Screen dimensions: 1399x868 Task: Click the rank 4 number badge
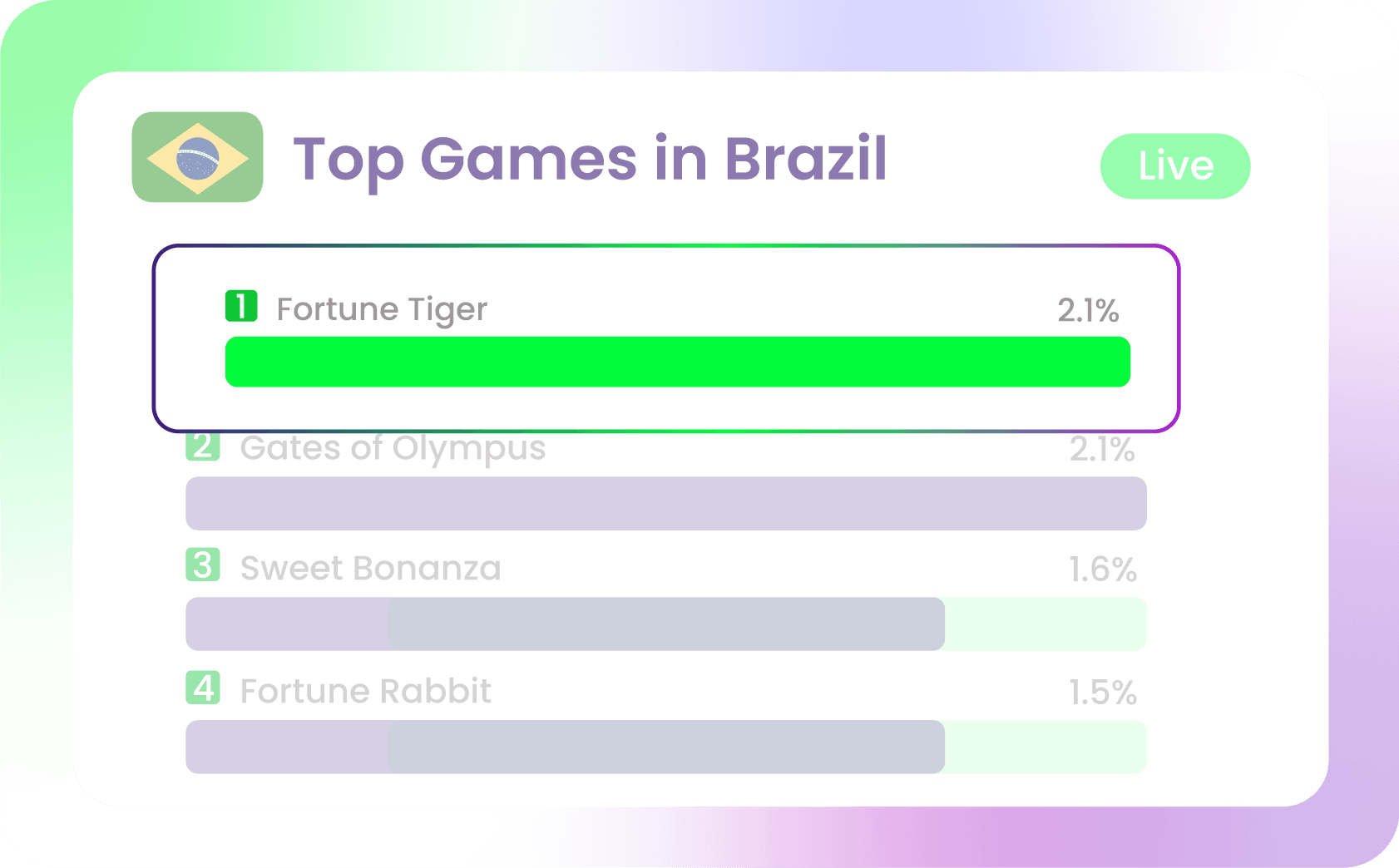(x=203, y=688)
